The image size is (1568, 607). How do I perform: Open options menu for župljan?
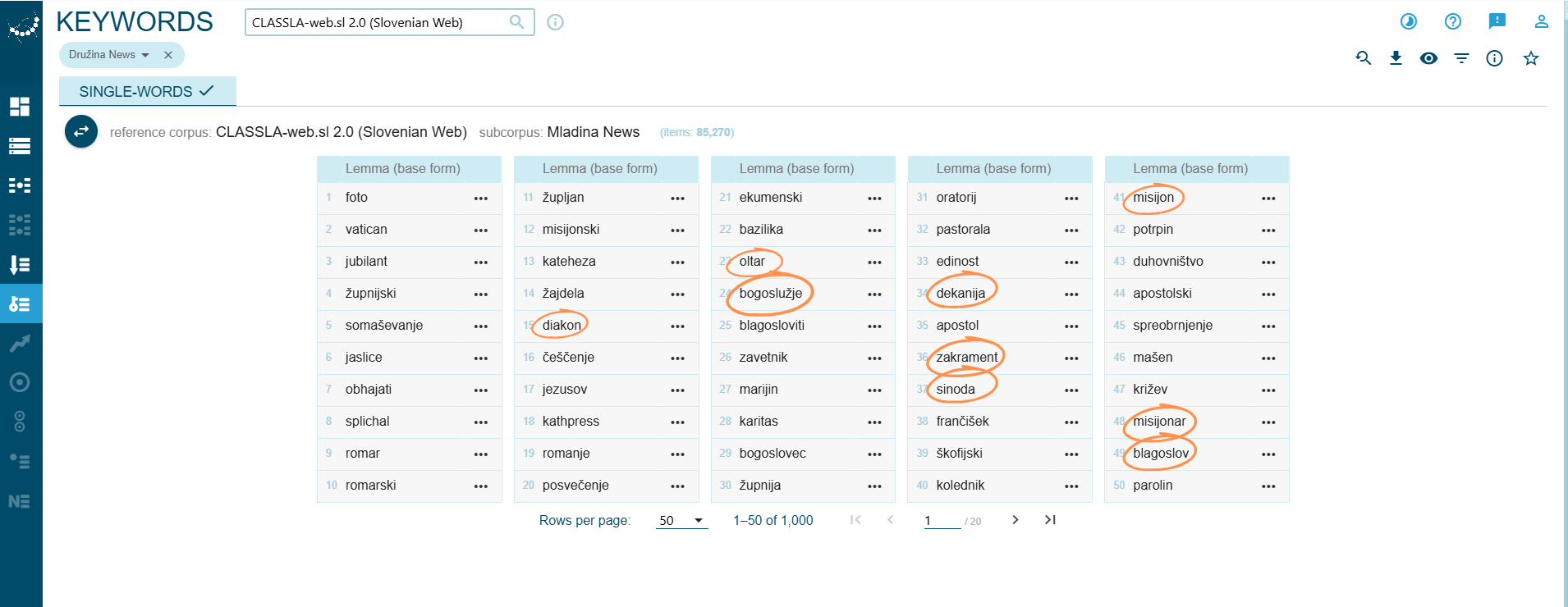pyautogui.click(x=677, y=198)
